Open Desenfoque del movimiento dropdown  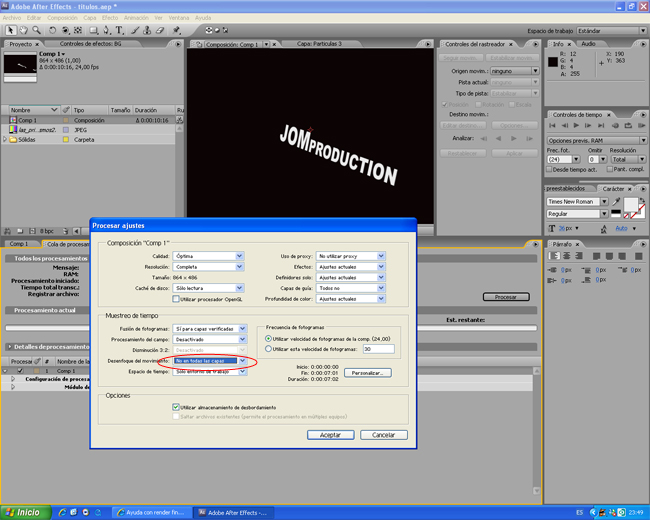210,361
